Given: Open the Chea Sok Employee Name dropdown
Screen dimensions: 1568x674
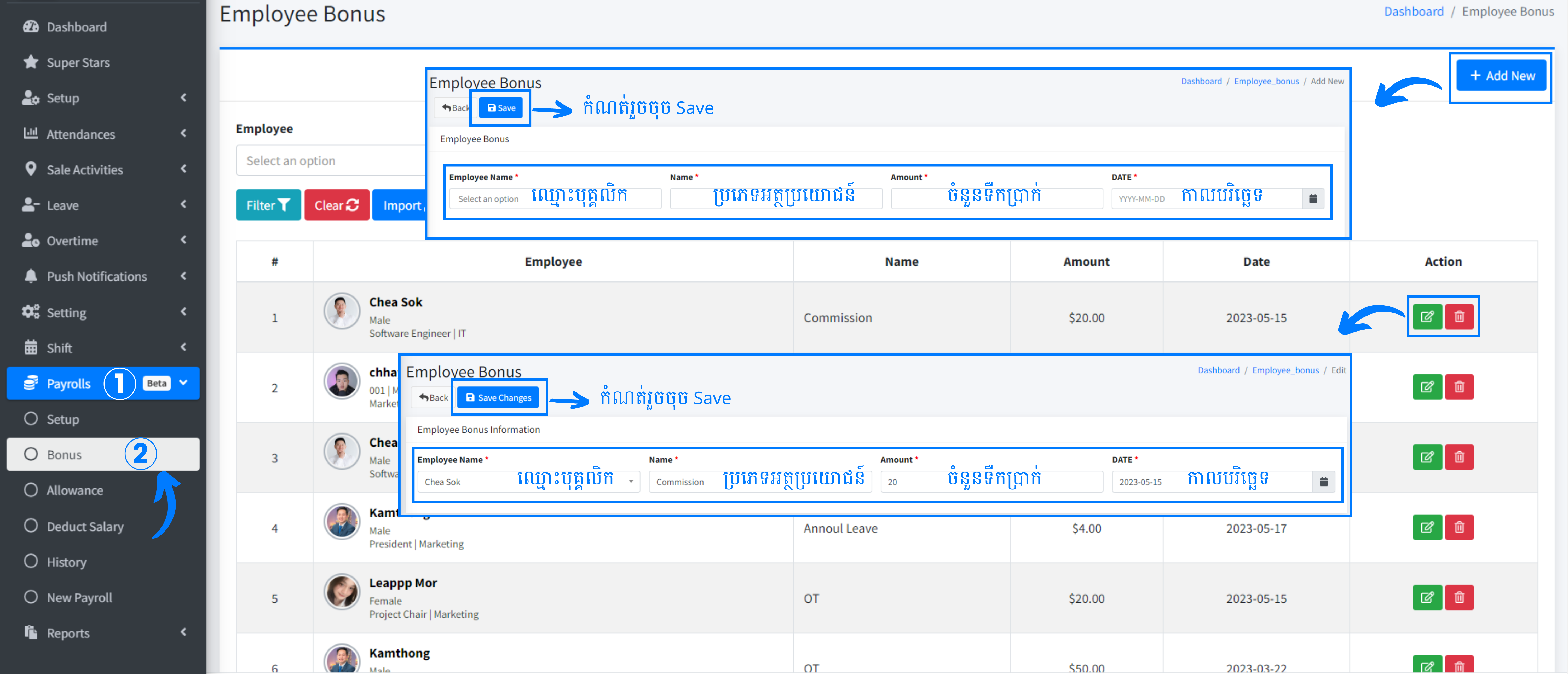Looking at the screenshot, I should click(x=528, y=482).
